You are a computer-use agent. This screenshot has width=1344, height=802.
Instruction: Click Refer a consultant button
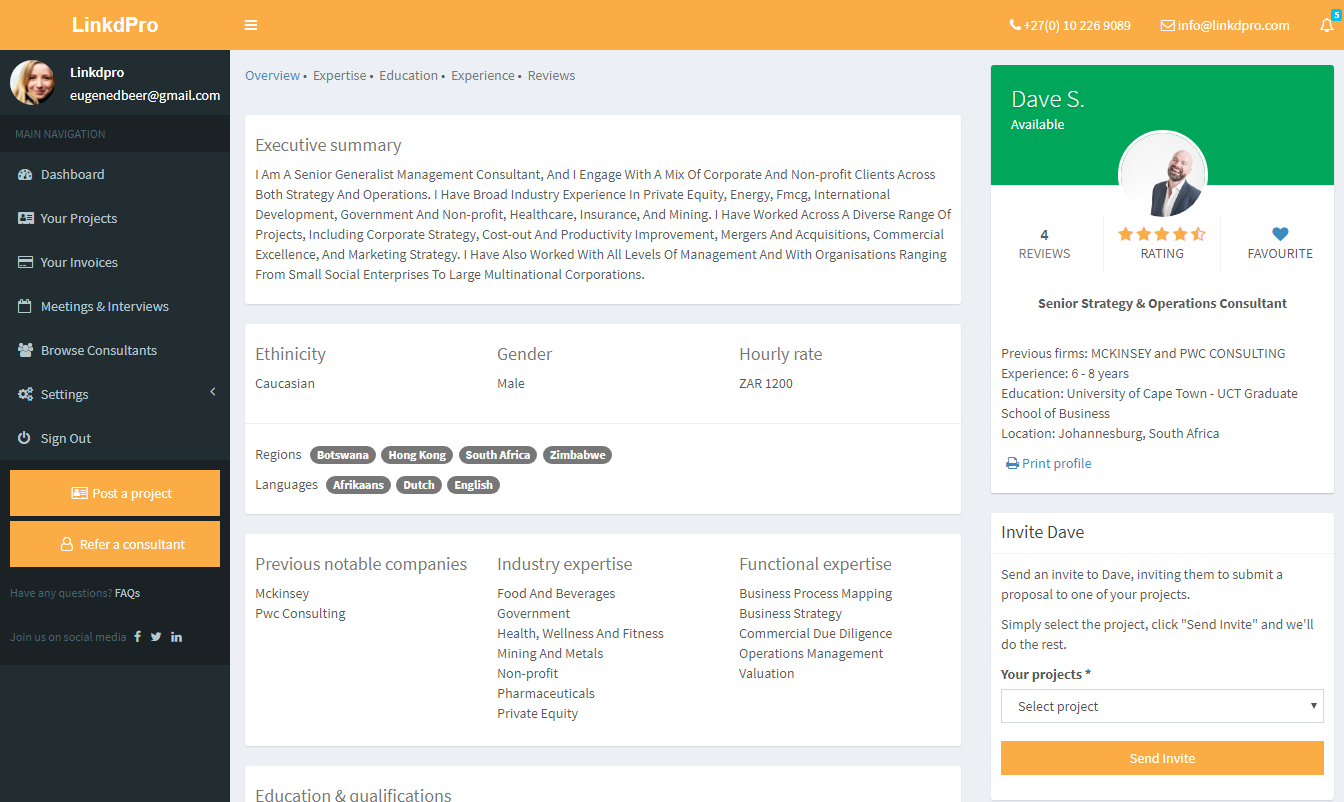(x=115, y=544)
